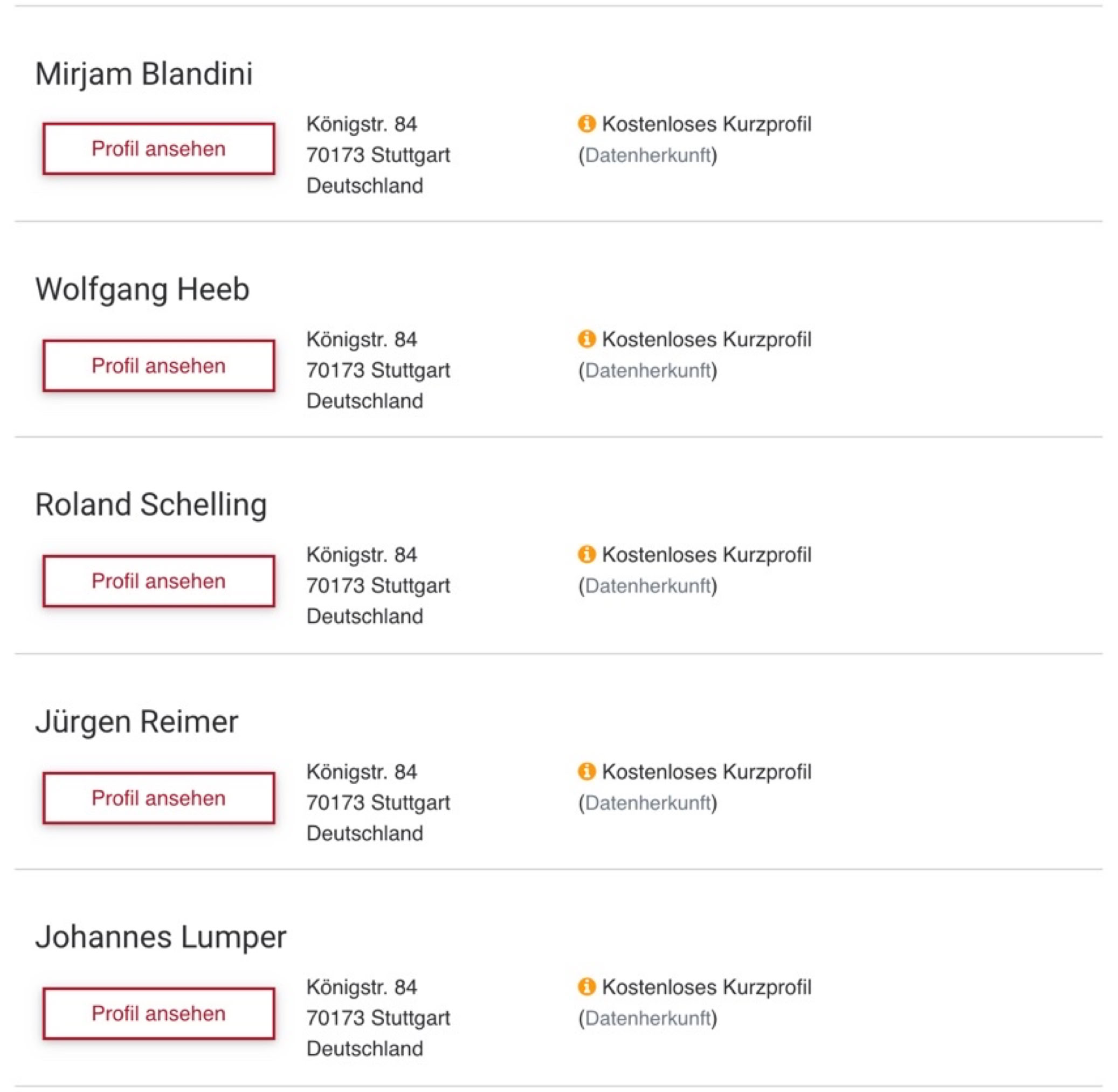Open the Jürgen Reimer name heading
The width and height of the screenshot is (1118, 1092).
(x=136, y=722)
